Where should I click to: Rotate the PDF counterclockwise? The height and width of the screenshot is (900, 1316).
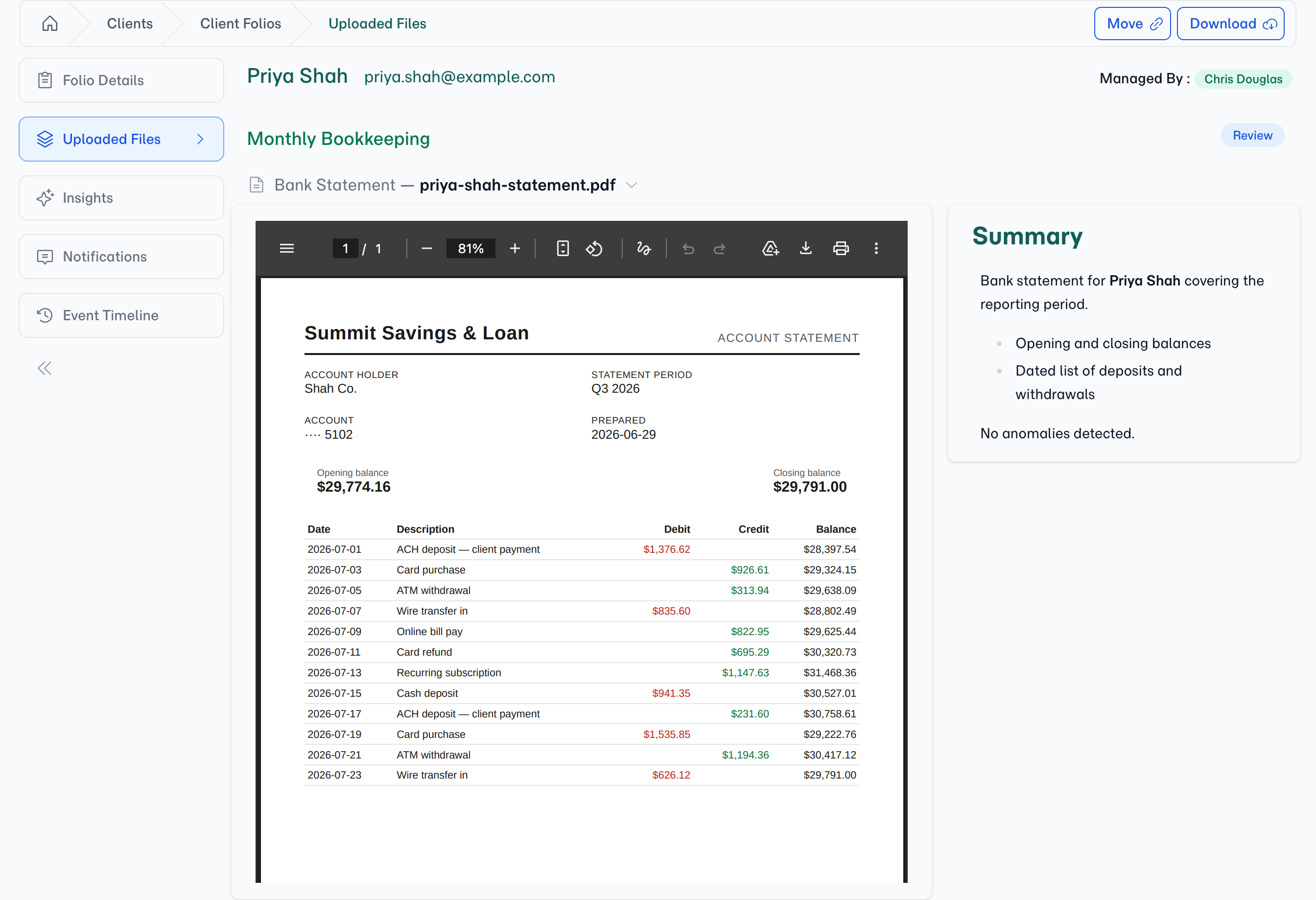coord(594,248)
